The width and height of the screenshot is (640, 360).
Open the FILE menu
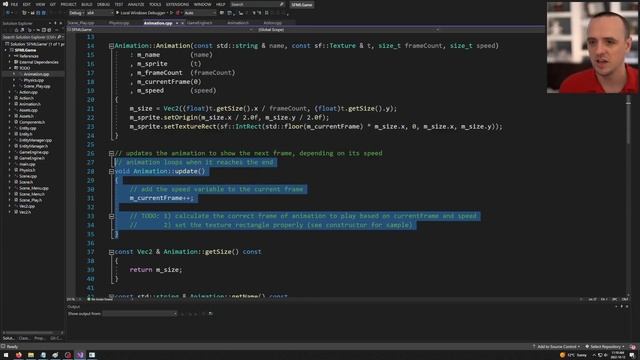pos(14,4)
